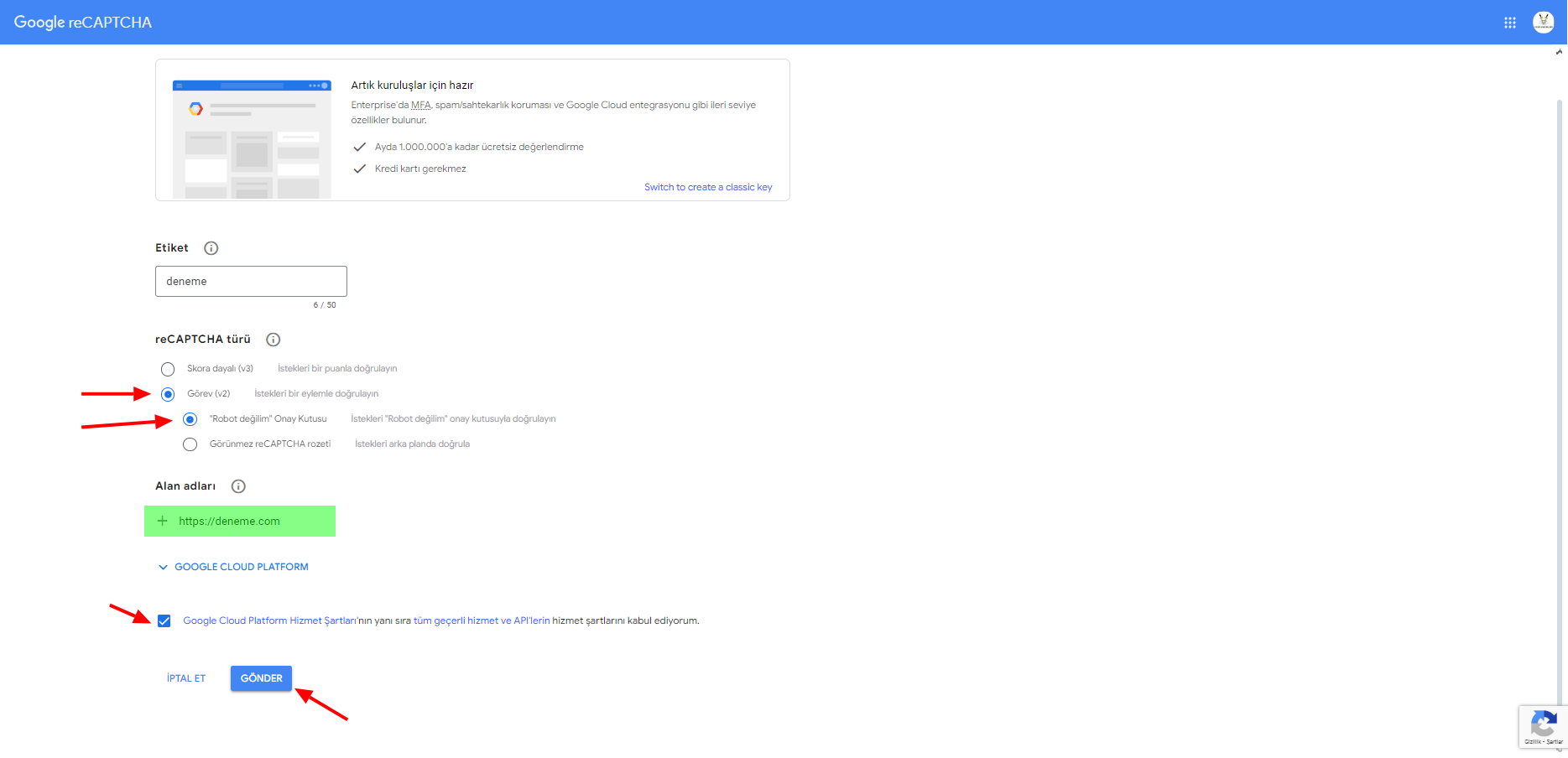
Task: Select the Görev (v2) radio button
Action: pyautogui.click(x=168, y=394)
